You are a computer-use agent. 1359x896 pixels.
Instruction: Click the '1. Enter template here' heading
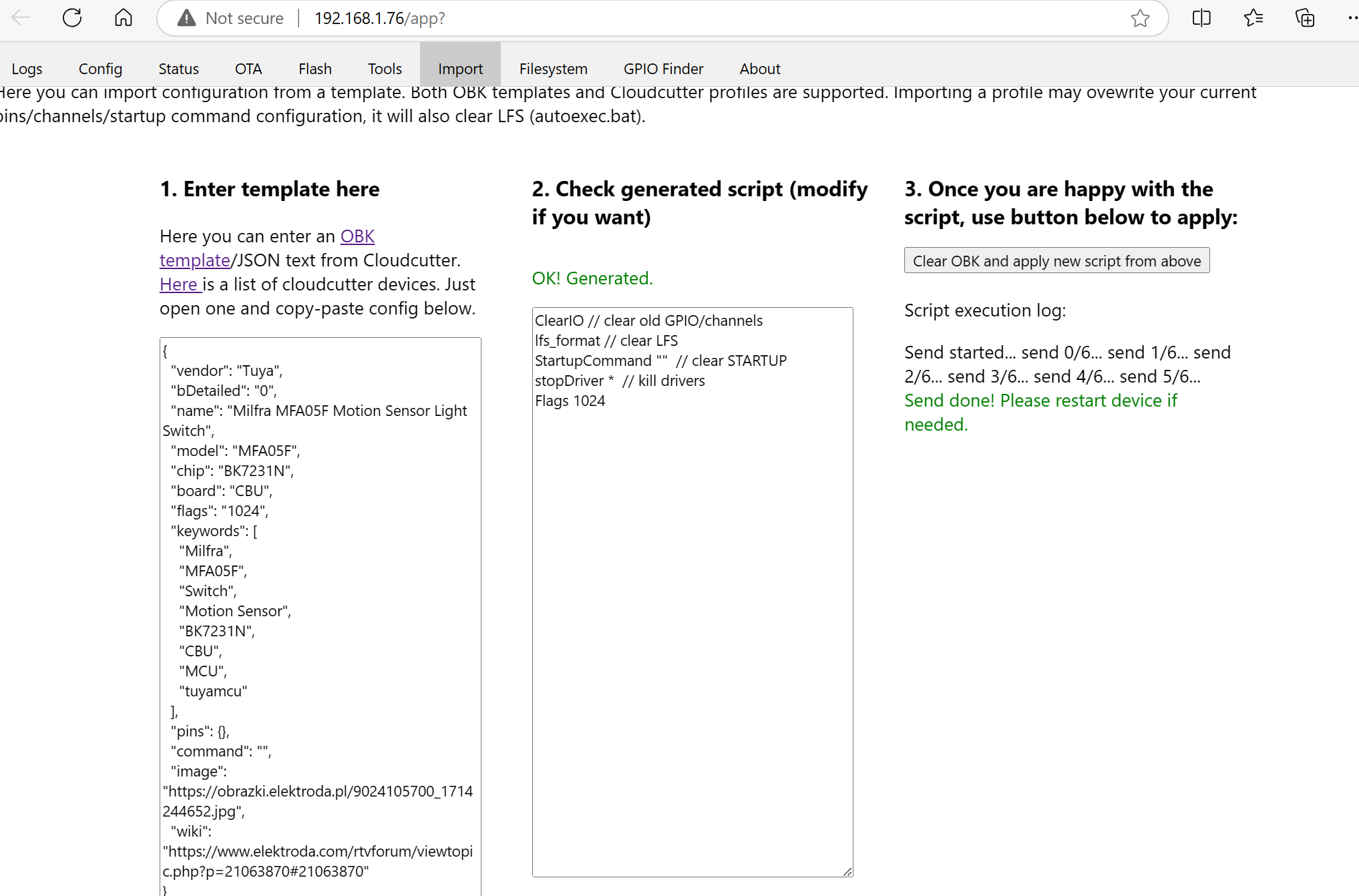pos(270,189)
